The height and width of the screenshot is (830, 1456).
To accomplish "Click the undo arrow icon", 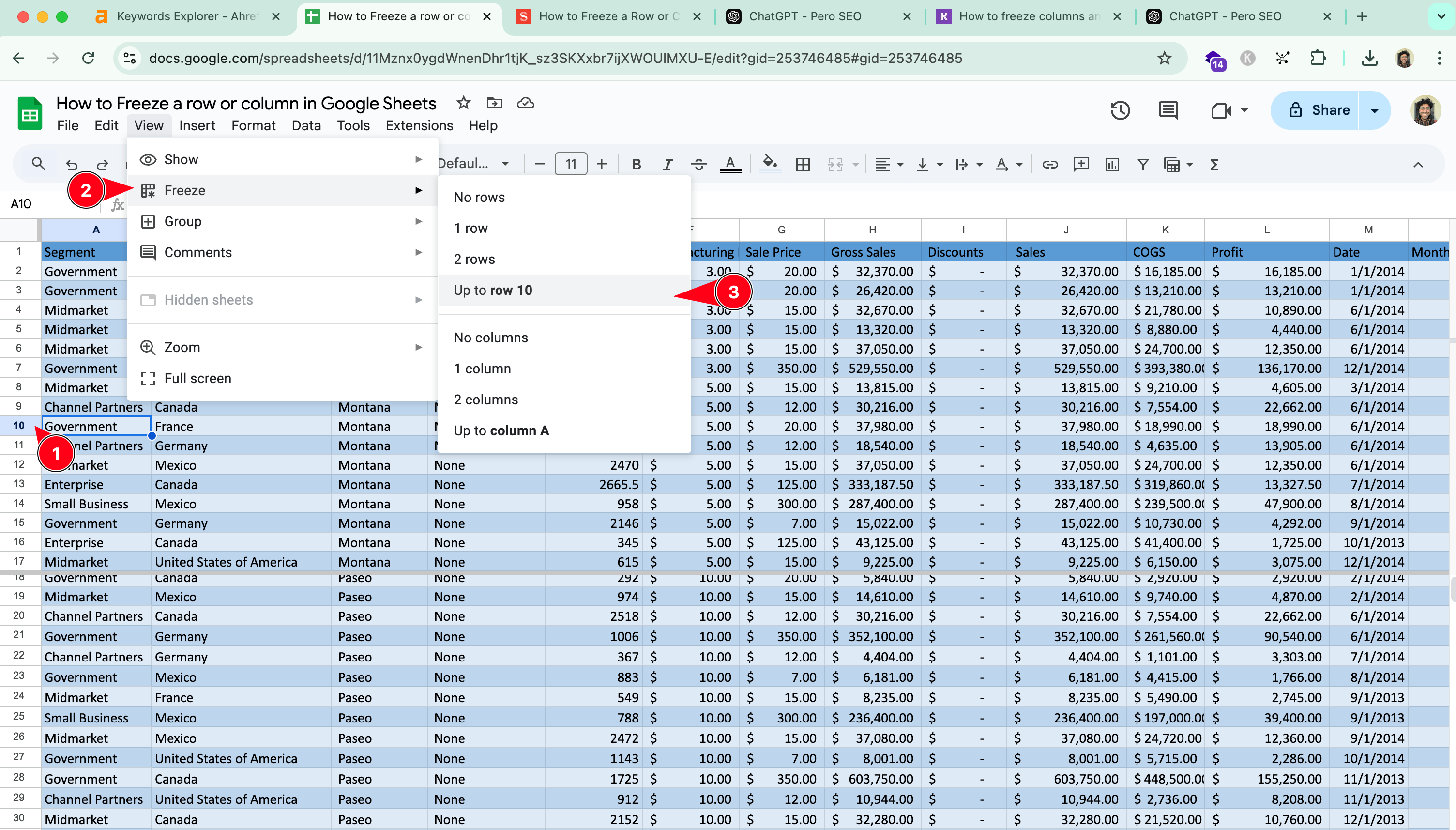I will click(x=71, y=164).
